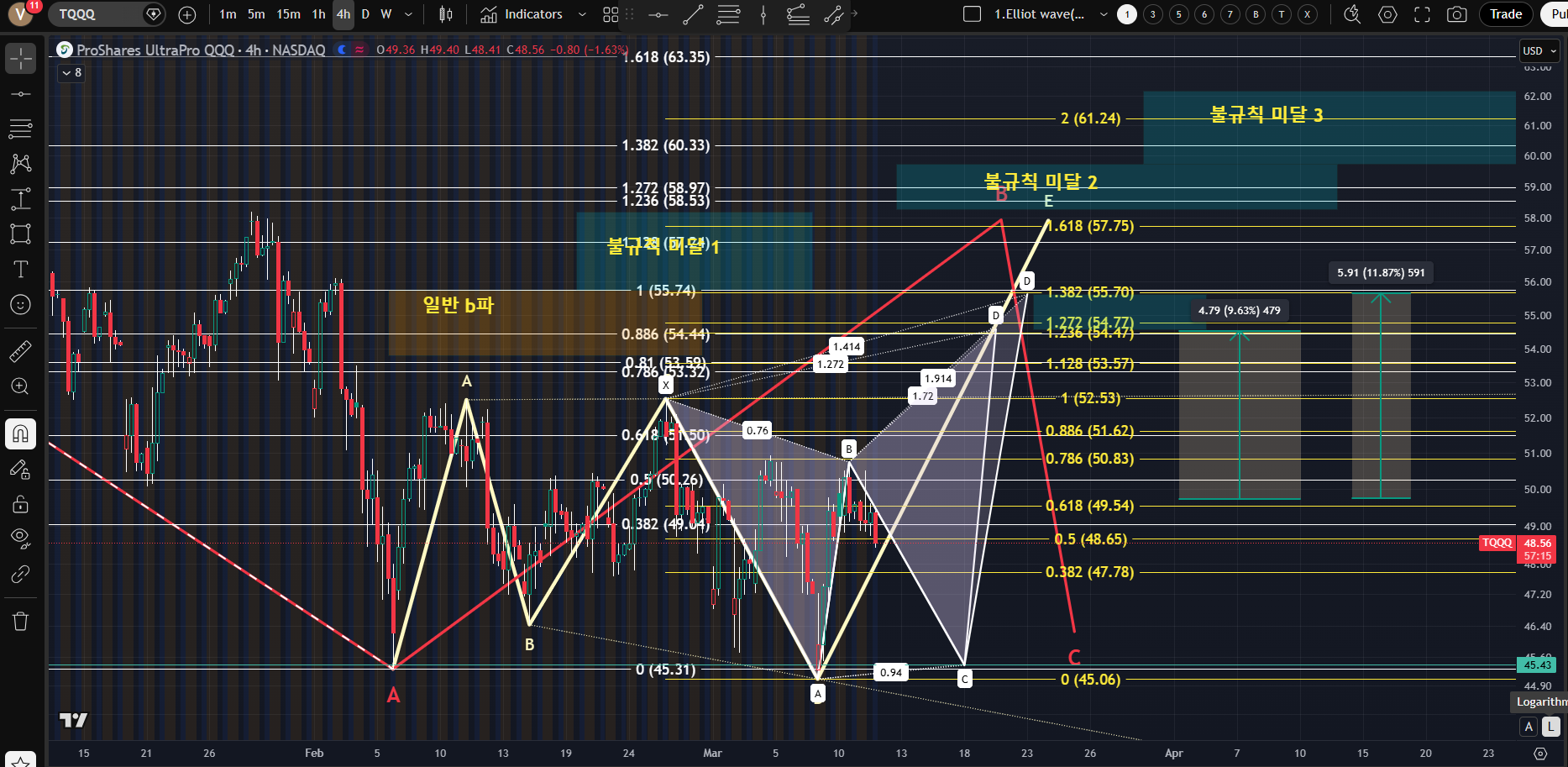Image resolution: width=1568 pixels, height=767 pixels.
Task: Open the emoji icons tool
Action: [20, 304]
